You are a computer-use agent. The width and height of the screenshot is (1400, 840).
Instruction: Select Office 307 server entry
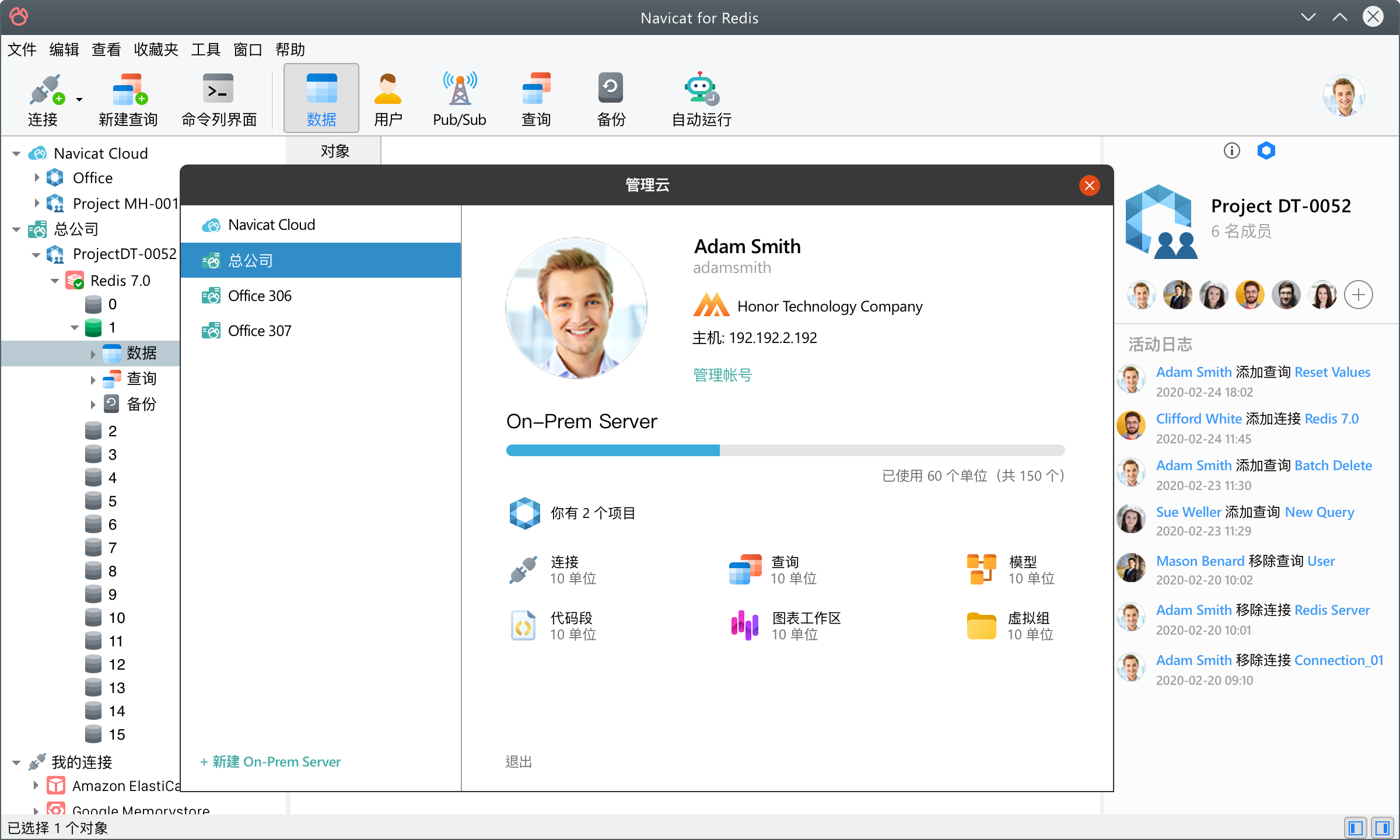[321, 331]
